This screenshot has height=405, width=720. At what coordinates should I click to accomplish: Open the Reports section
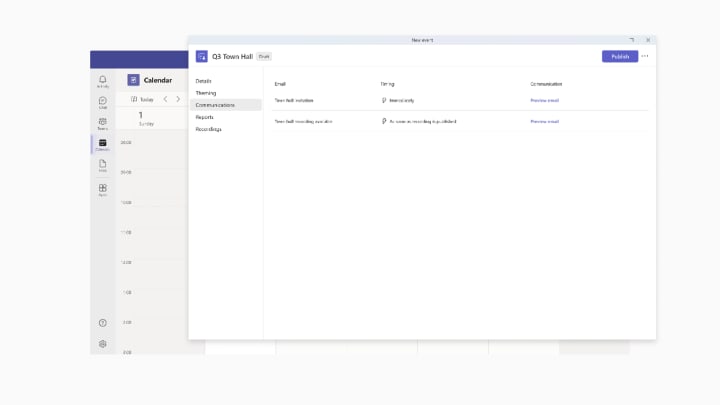click(204, 117)
